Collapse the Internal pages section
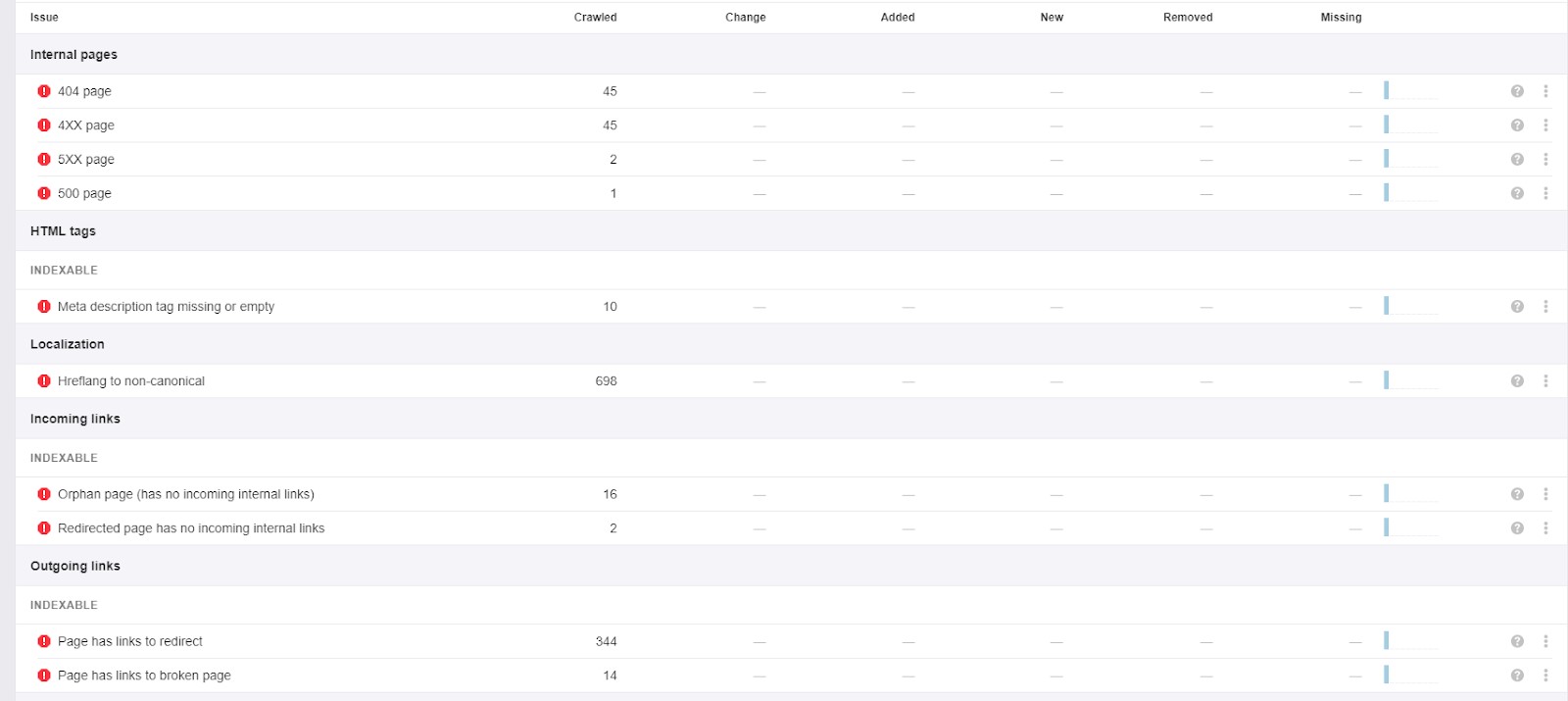The width and height of the screenshot is (1568, 701). pos(73,55)
